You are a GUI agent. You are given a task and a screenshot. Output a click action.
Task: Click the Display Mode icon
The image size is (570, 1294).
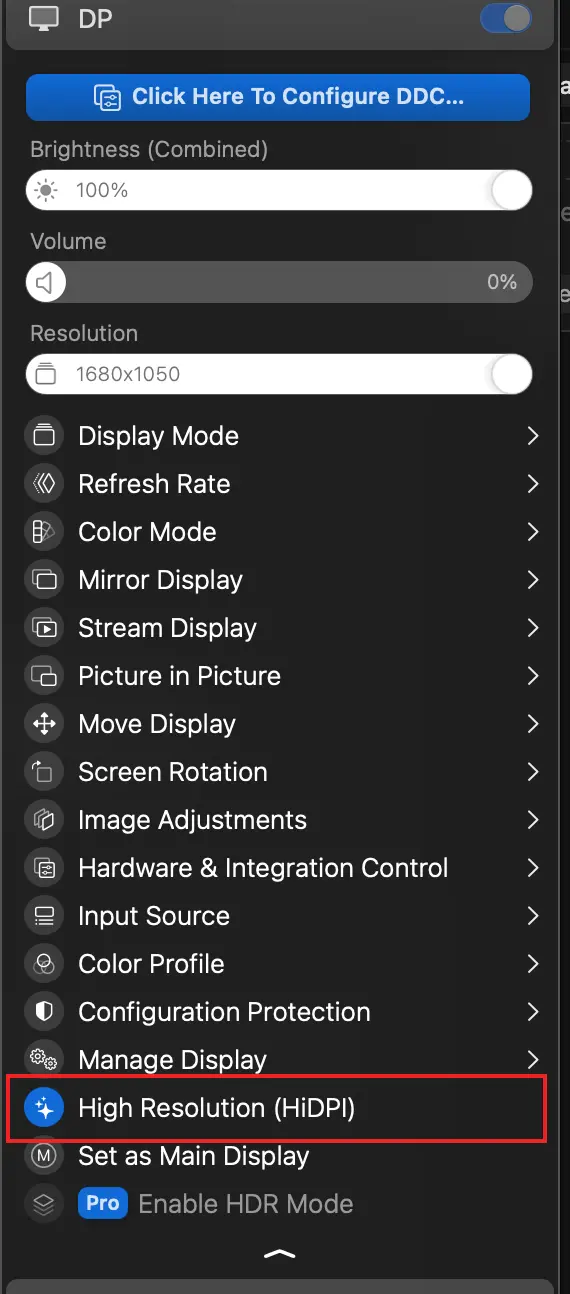pos(43,436)
